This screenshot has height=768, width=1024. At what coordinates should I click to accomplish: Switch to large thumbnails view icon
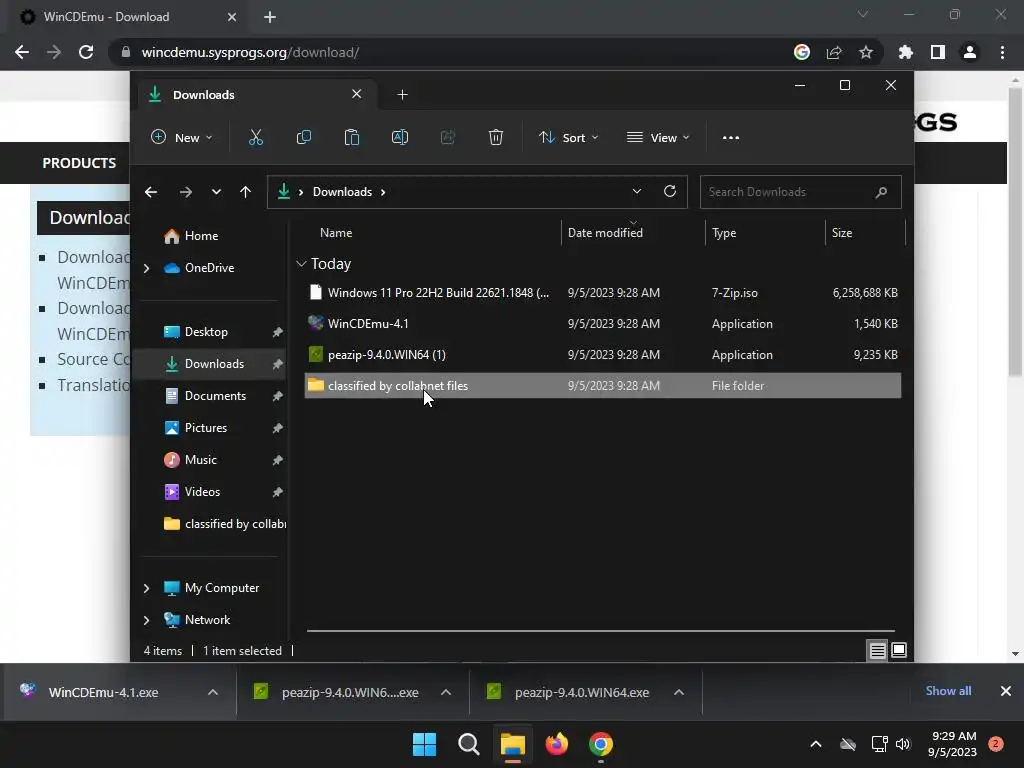coord(899,650)
